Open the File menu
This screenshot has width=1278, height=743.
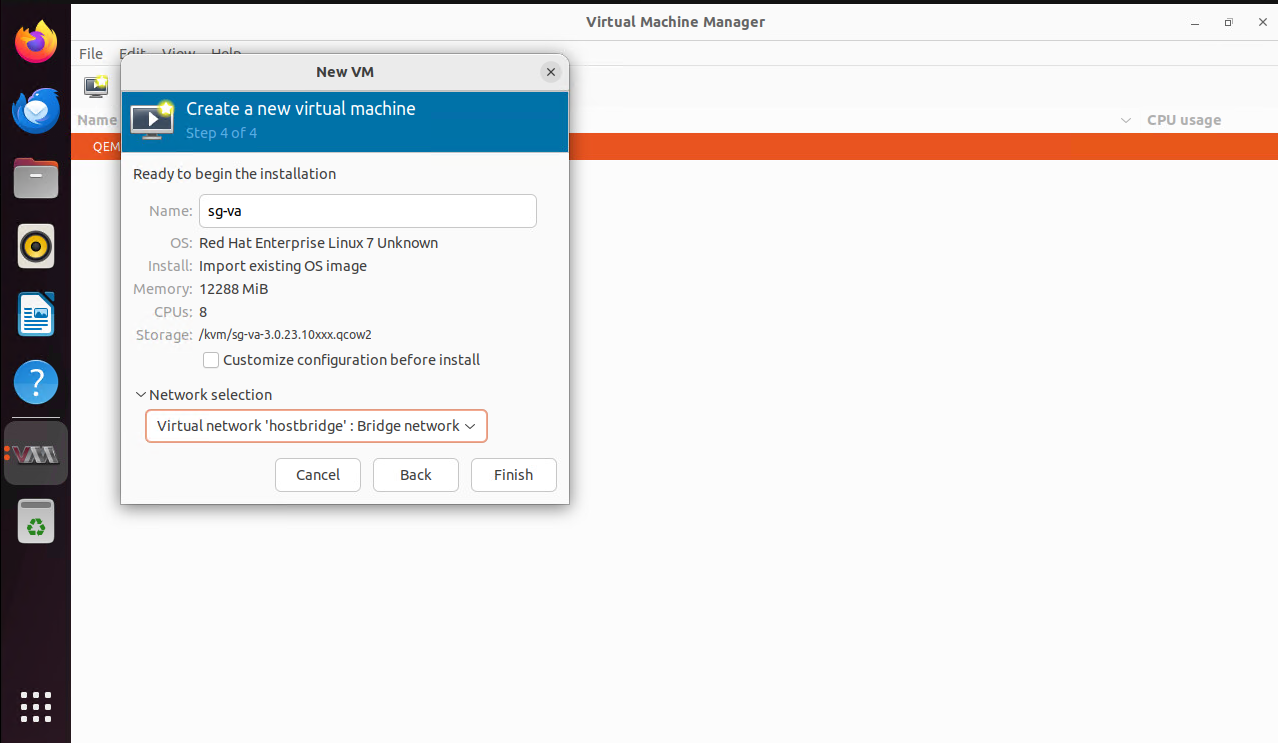pos(91,54)
